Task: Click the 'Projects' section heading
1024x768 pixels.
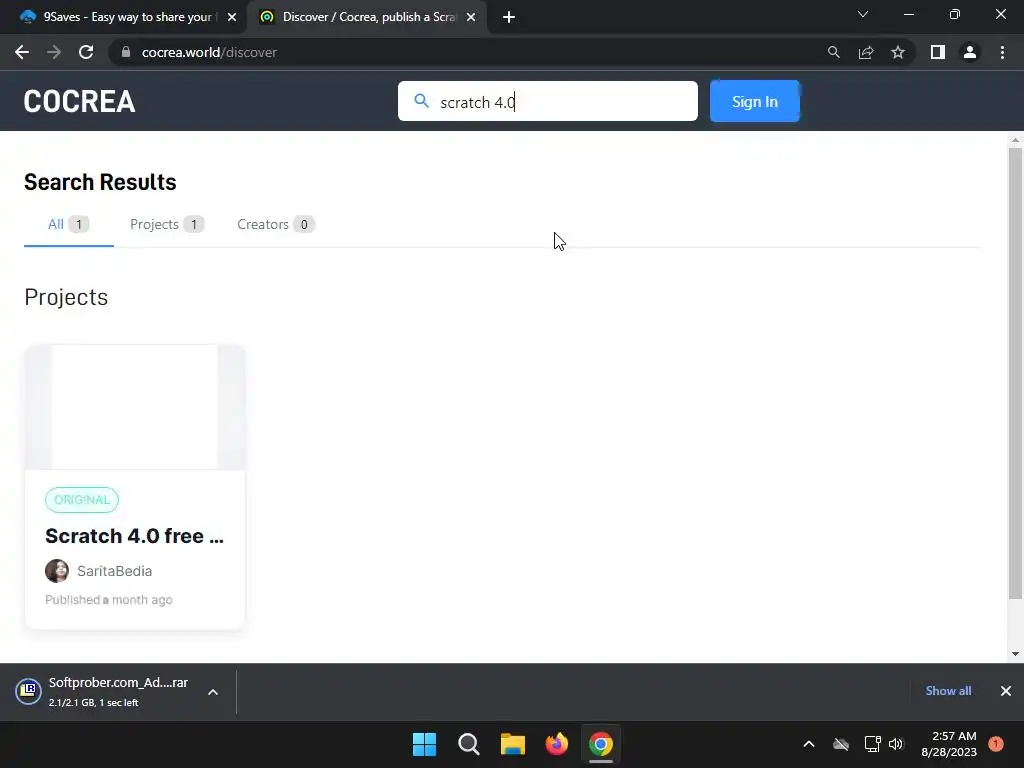Action: click(66, 297)
